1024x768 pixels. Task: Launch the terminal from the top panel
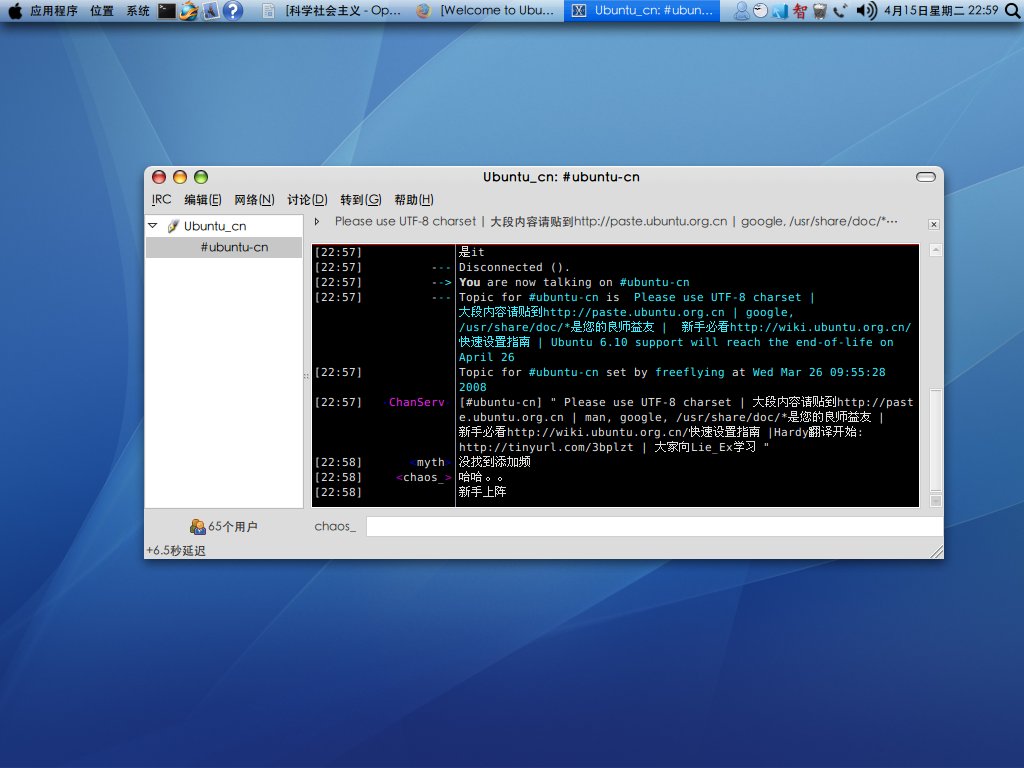[x=167, y=10]
